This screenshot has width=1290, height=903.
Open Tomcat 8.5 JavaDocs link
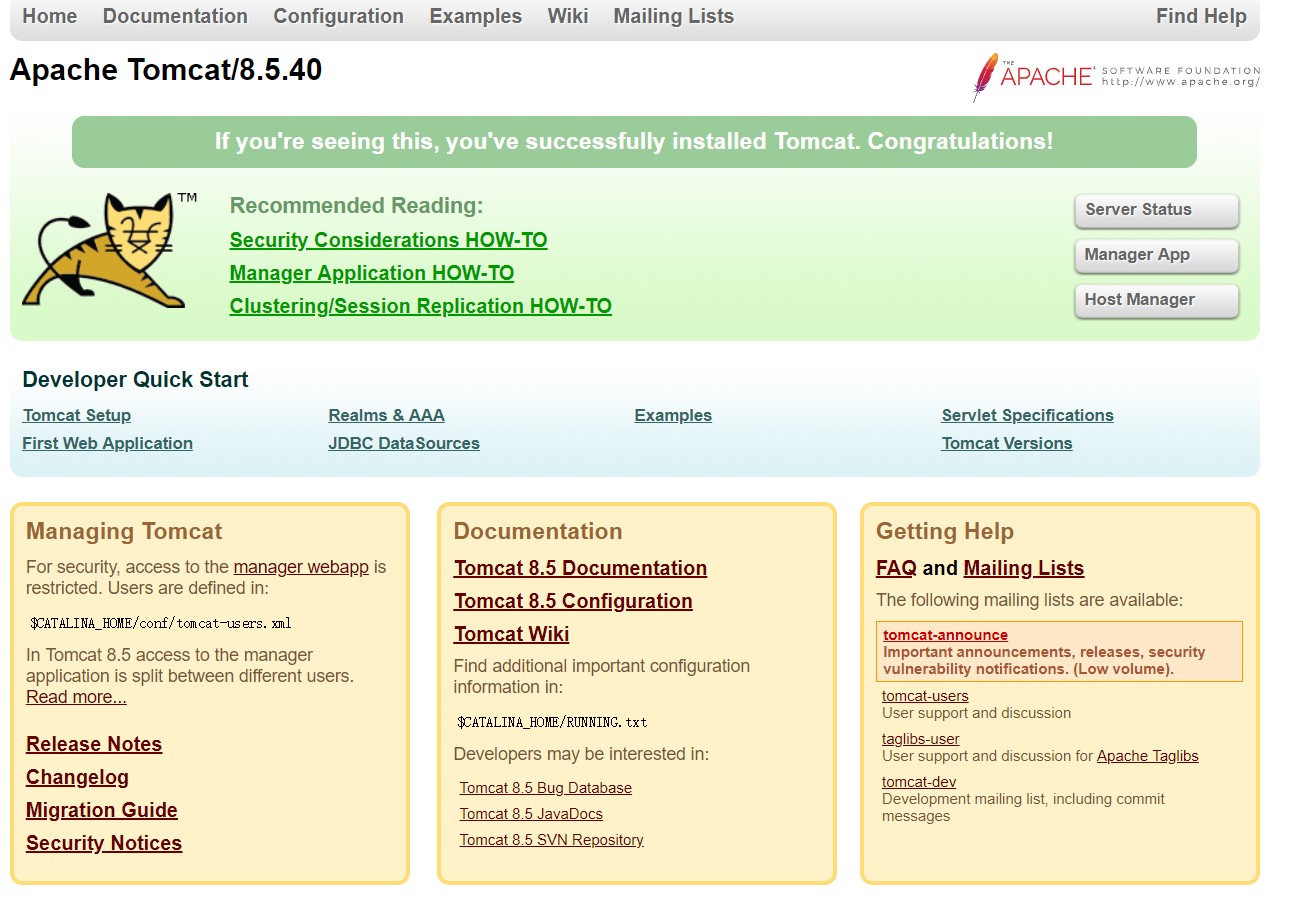(x=531, y=814)
